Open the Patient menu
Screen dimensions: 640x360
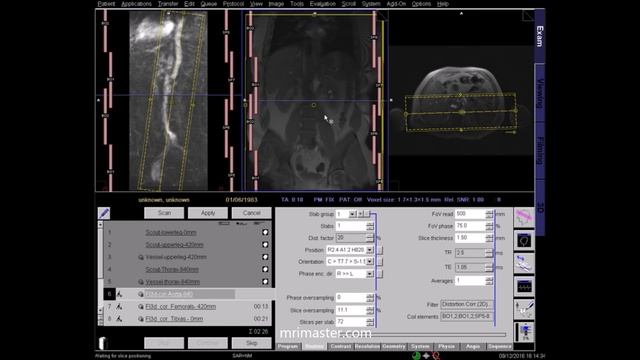tap(106, 4)
